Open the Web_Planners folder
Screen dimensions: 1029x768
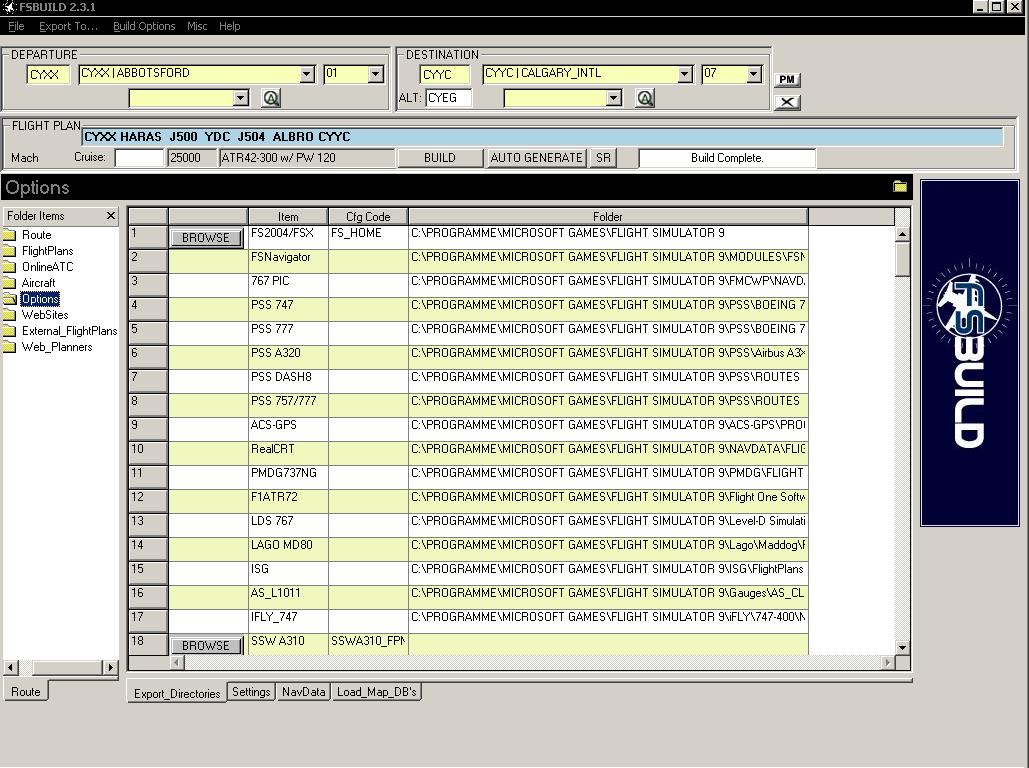[56, 347]
